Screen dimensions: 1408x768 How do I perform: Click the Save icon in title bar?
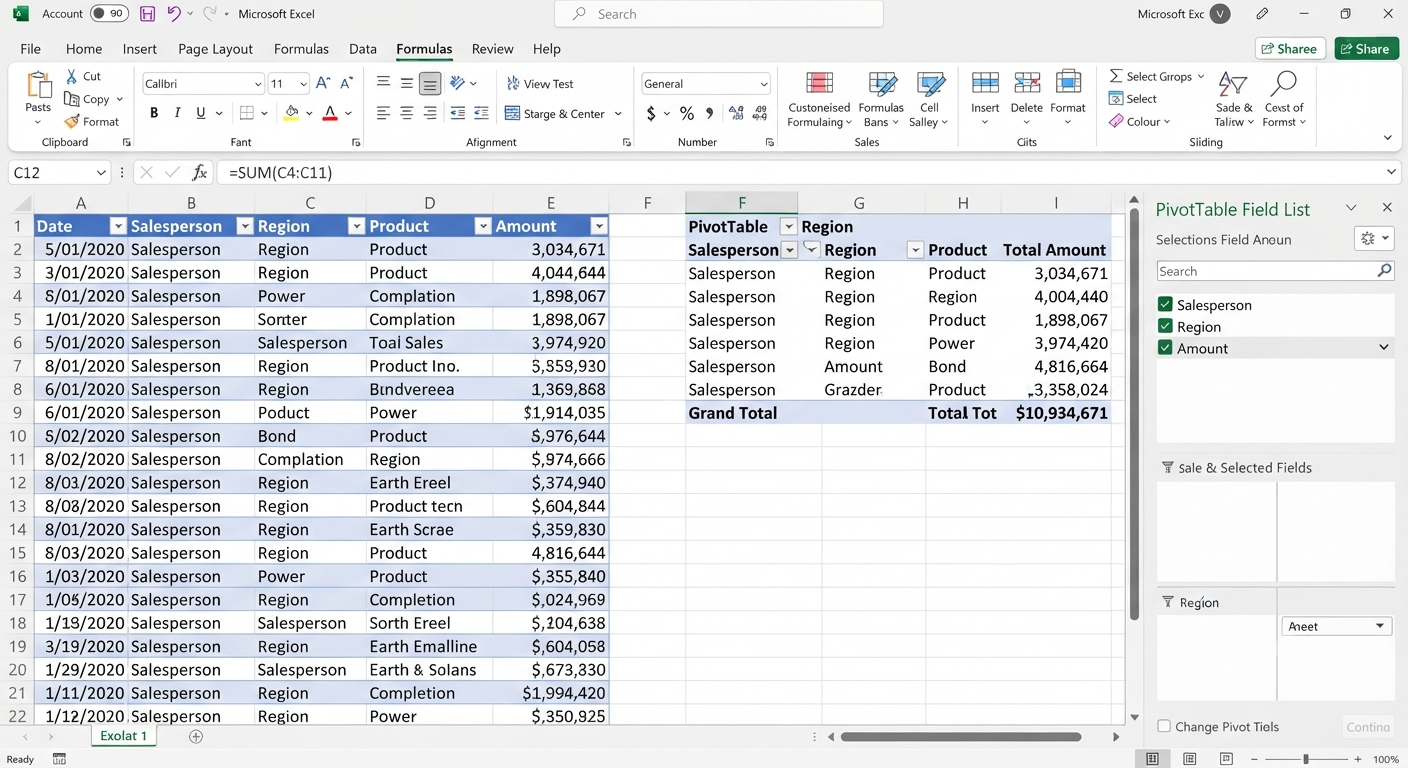(x=147, y=14)
